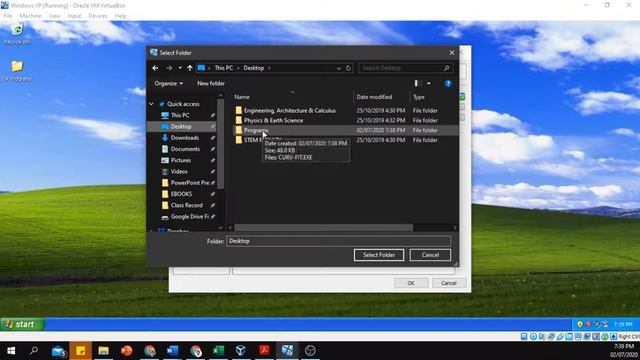Click OK in the background dialog
Viewport: 640px width, 360px height.
coord(411,283)
